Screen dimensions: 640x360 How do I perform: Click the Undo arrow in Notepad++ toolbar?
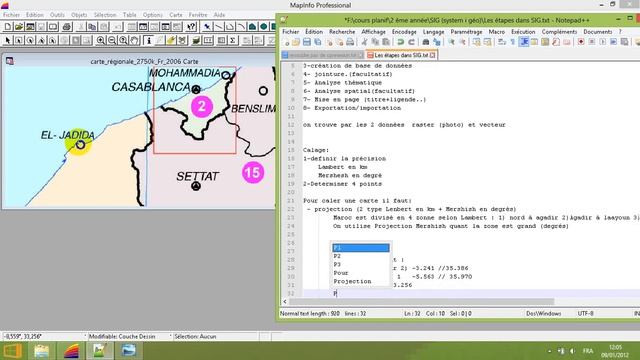pos(400,42)
